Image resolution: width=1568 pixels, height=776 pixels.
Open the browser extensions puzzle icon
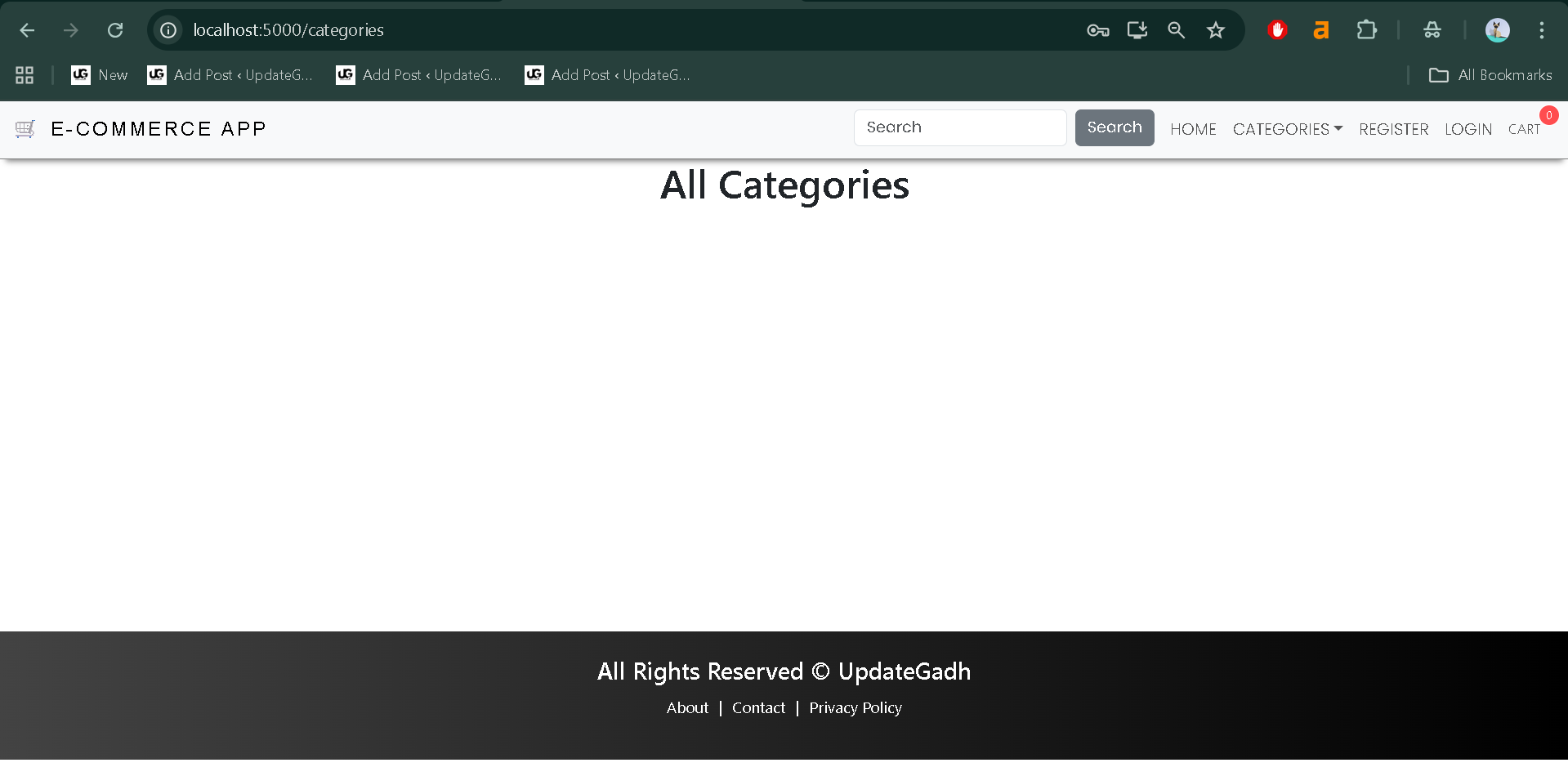(1367, 30)
